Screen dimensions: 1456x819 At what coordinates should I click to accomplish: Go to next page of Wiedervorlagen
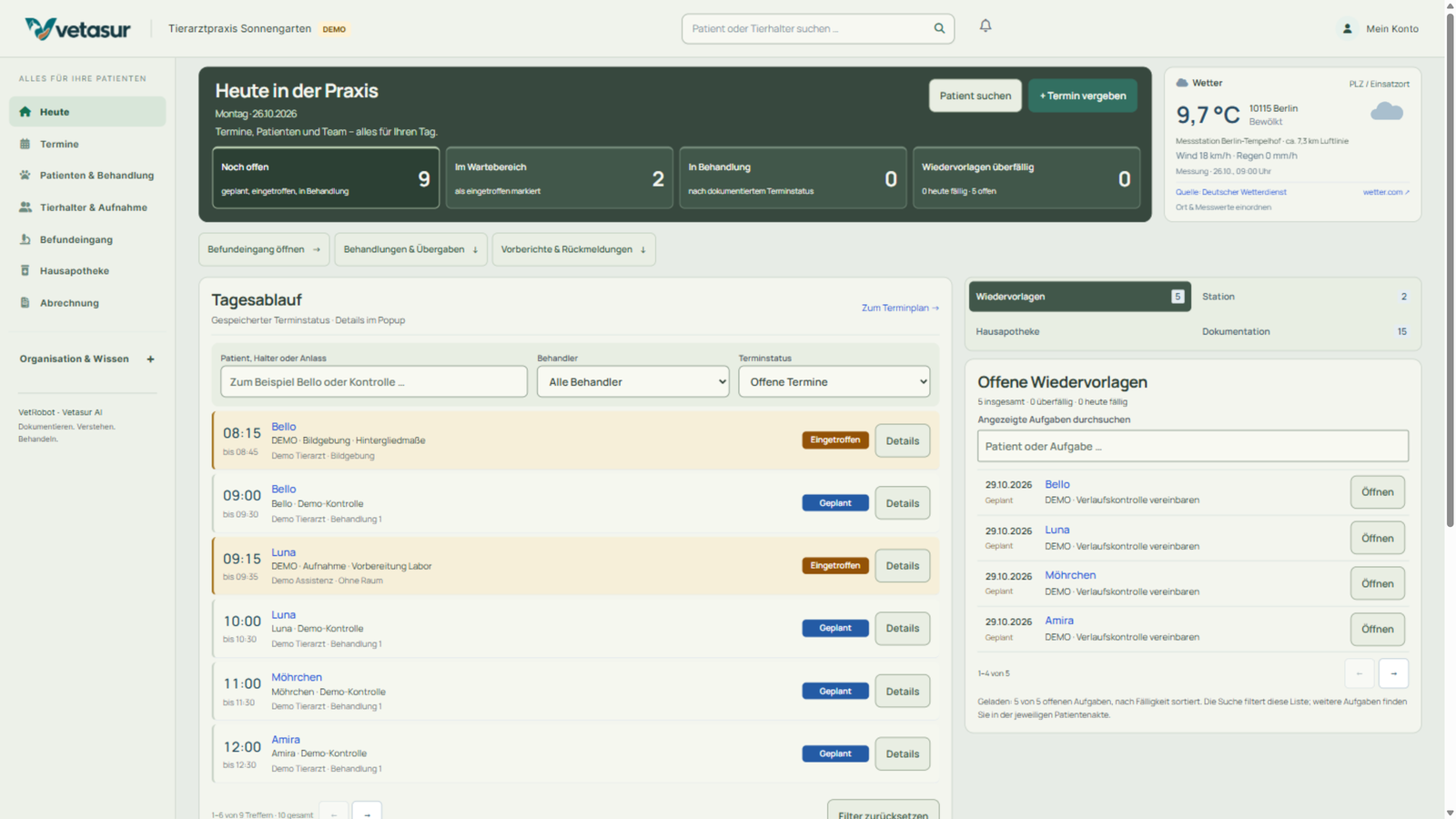1393,673
